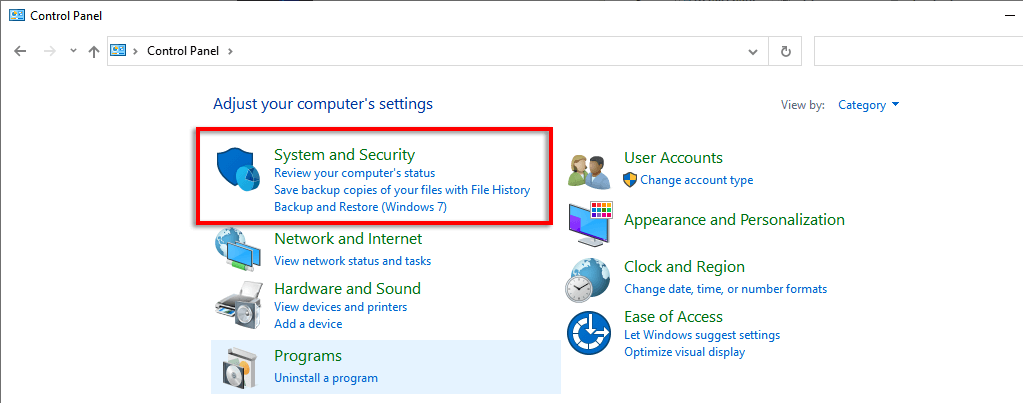Image resolution: width=1023 pixels, height=403 pixels.
Task: Click the Control Panel search box
Action: (x=915, y=51)
